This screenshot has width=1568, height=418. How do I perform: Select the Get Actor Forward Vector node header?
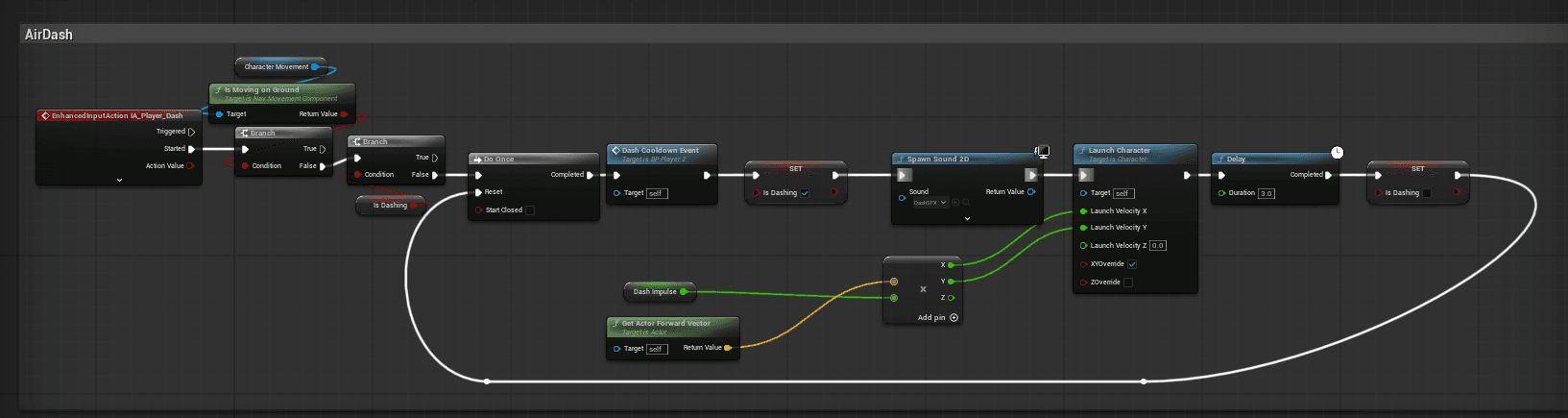(672, 327)
